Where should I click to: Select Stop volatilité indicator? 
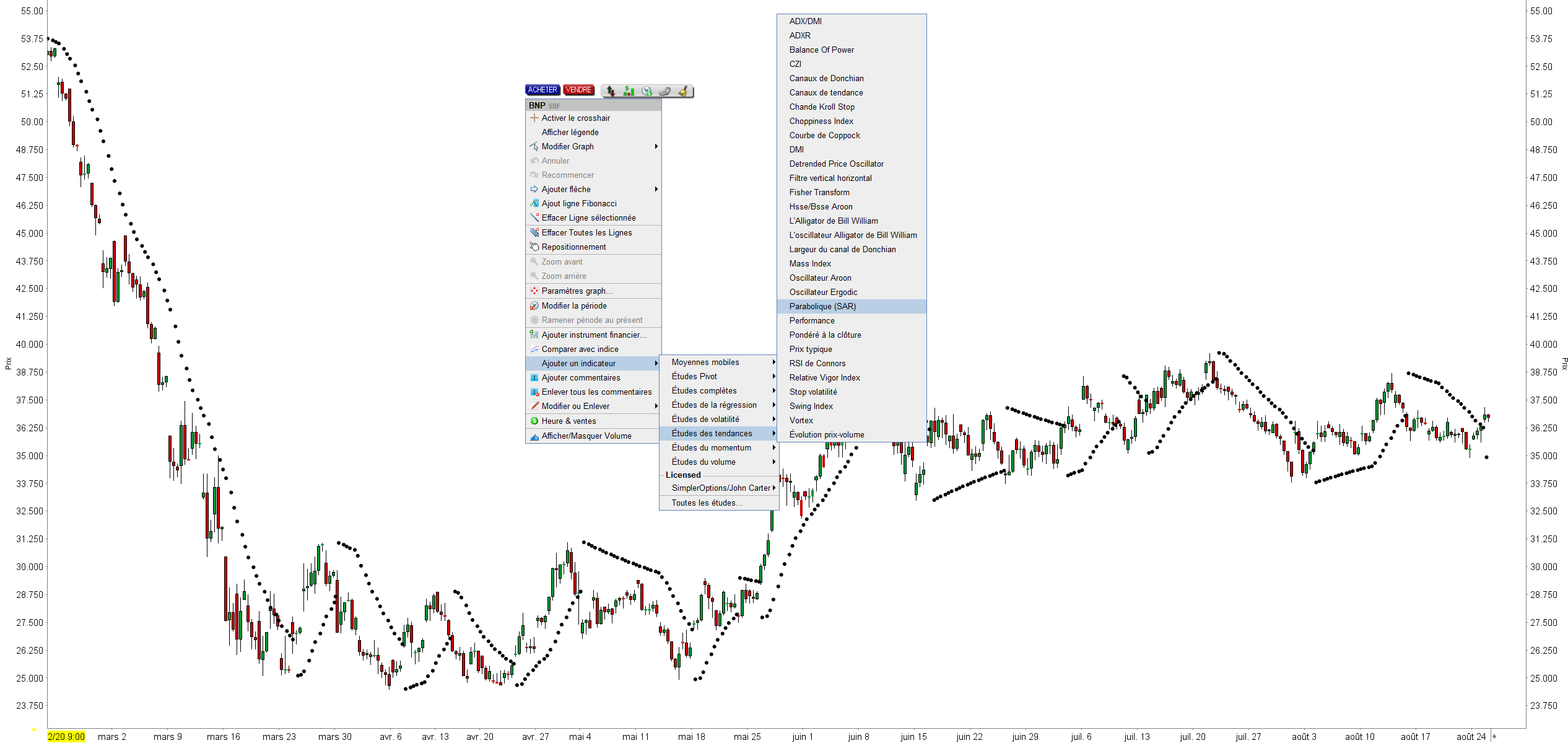coord(852,392)
